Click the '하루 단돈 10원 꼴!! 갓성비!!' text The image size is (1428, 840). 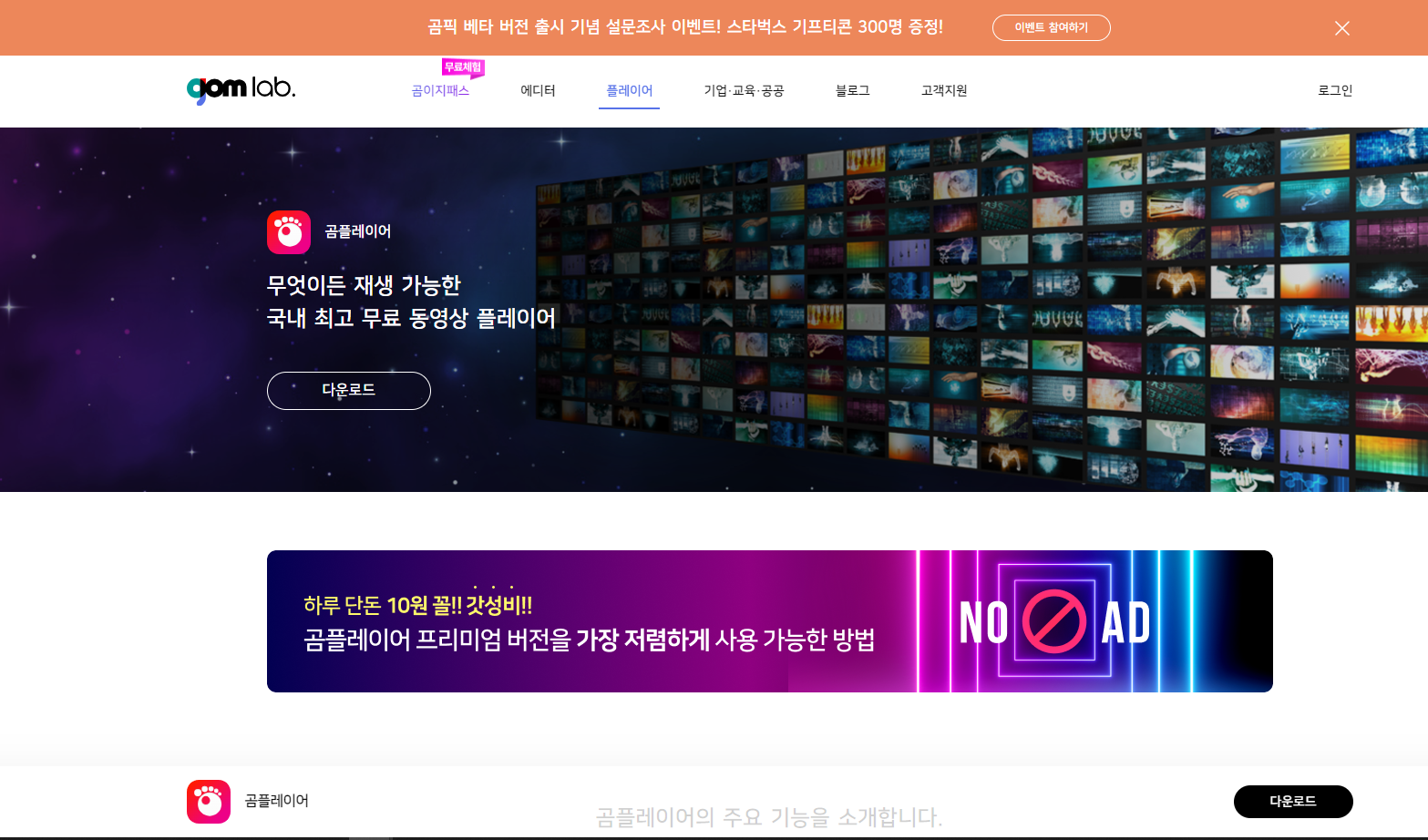(x=418, y=604)
